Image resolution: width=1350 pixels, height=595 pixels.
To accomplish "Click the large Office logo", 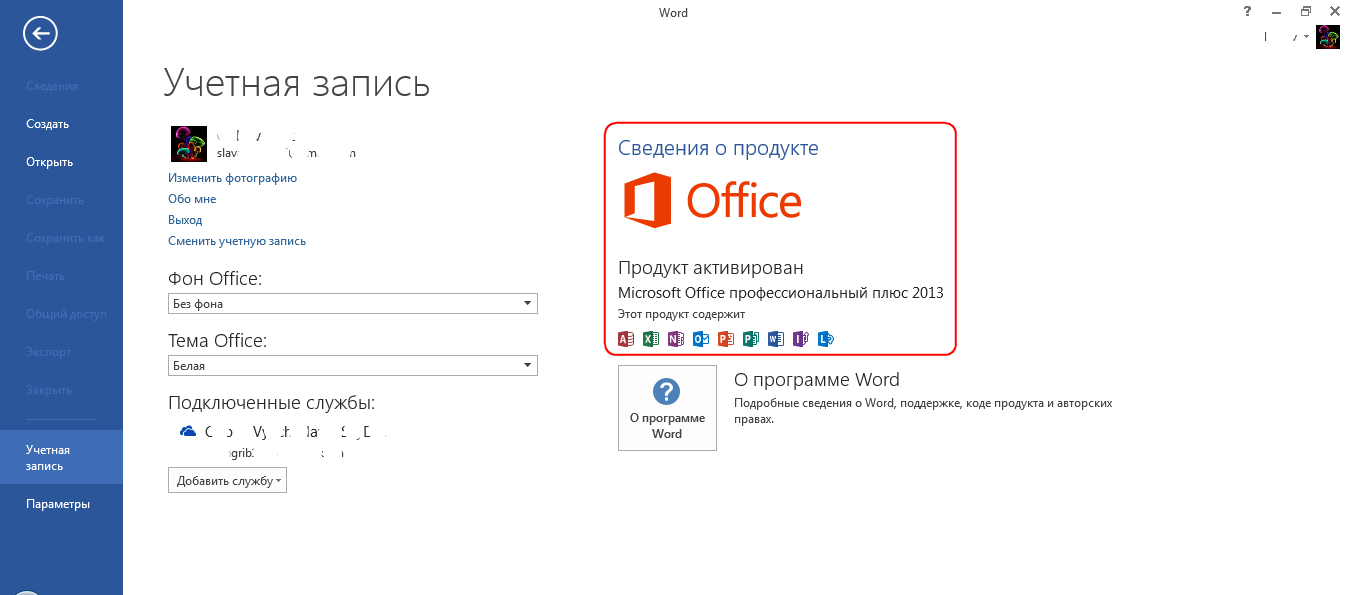I will [712, 200].
